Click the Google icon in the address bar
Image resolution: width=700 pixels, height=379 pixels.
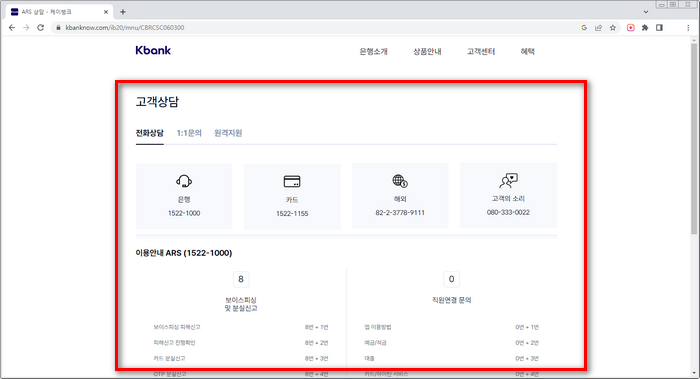(x=584, y=28)
